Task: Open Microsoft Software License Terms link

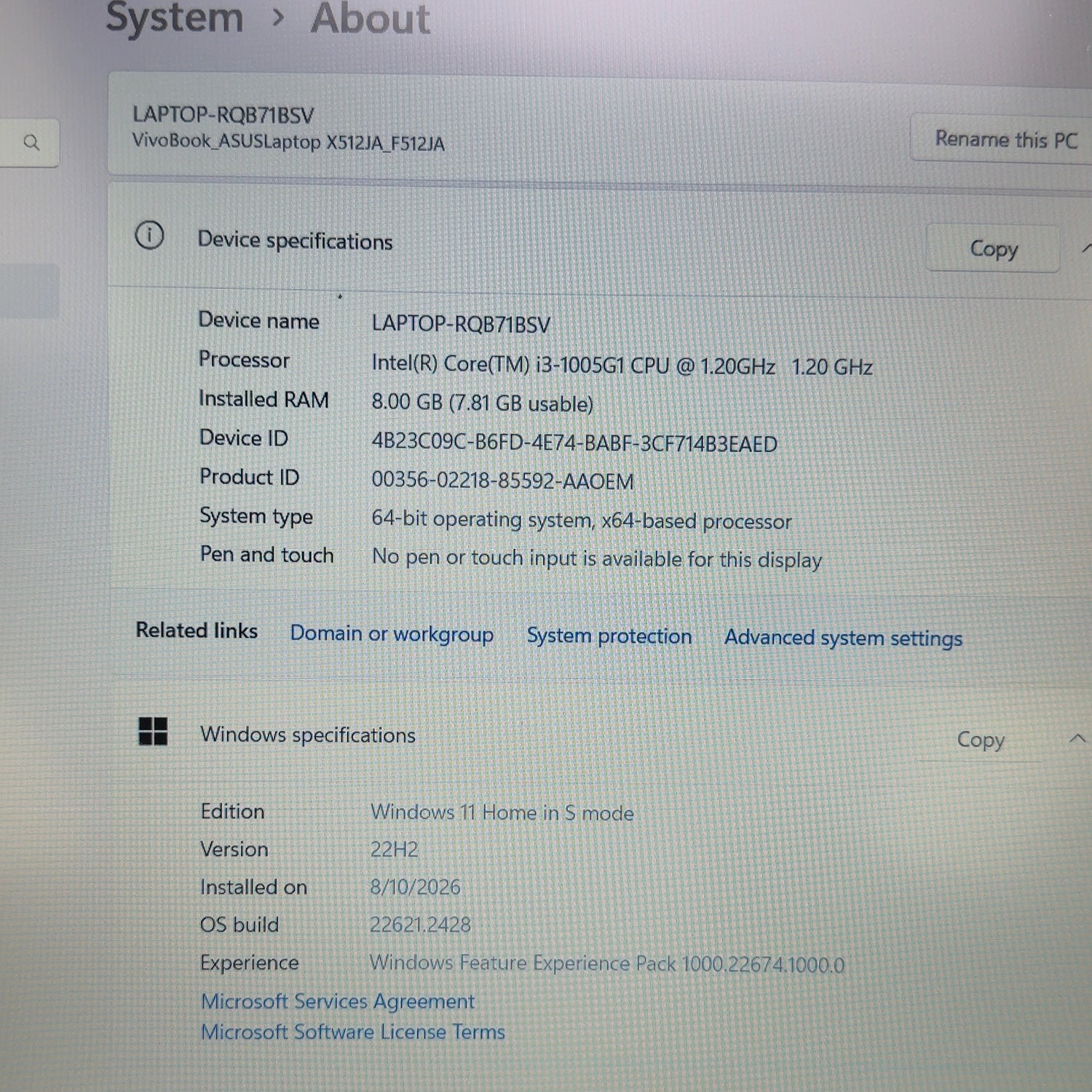Action: click(353, 1032)
